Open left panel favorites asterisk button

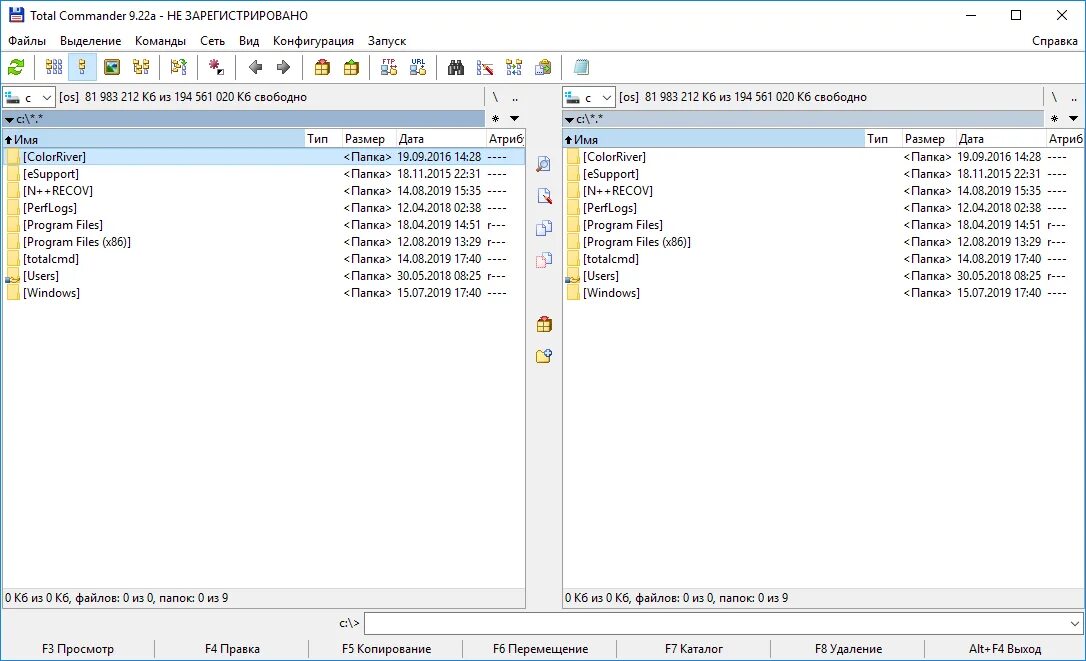point(495,118)
